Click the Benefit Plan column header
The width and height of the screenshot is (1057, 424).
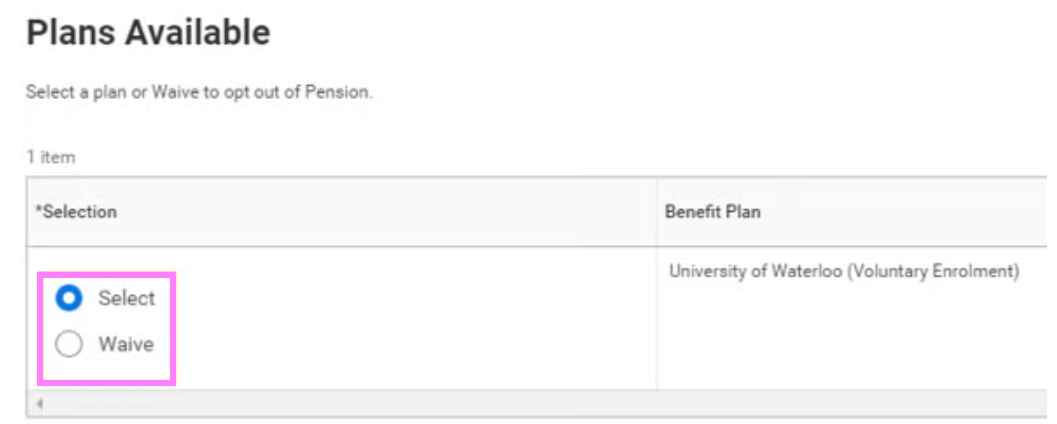(x=712, y=212)
